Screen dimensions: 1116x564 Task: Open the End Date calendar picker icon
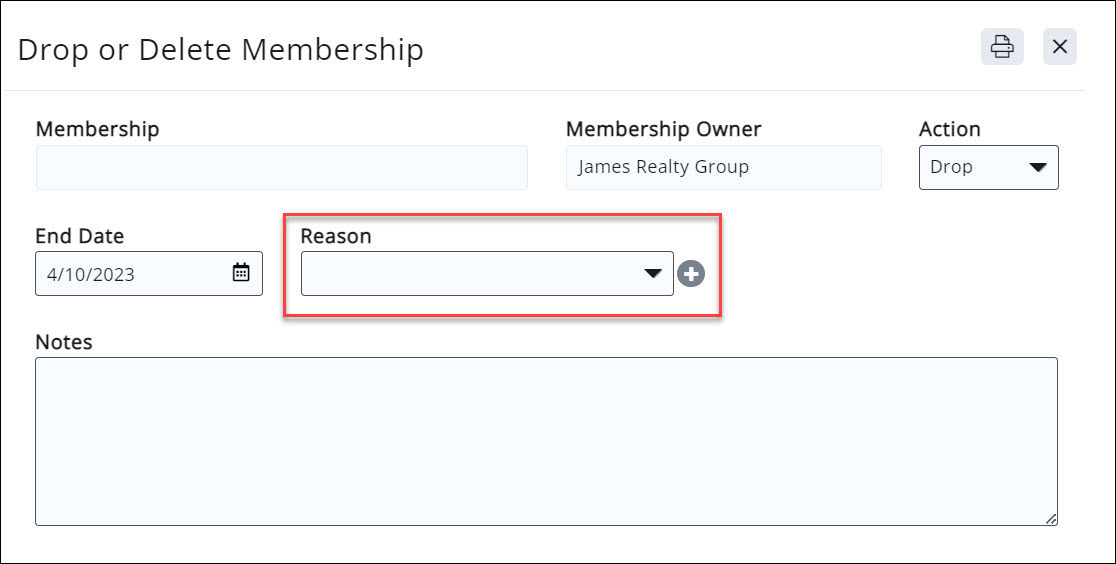241,273
